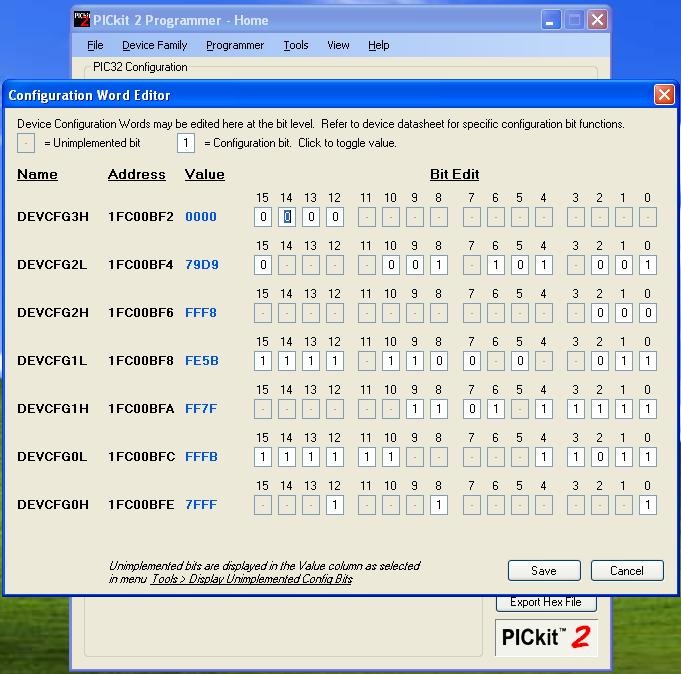Toggle DEVCFG0L bit 15
This screenshot has height=674, width=681.
[x=263, y=457]
